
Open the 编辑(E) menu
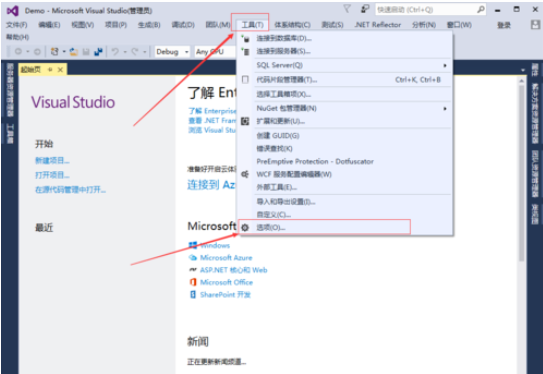(49, 25)
